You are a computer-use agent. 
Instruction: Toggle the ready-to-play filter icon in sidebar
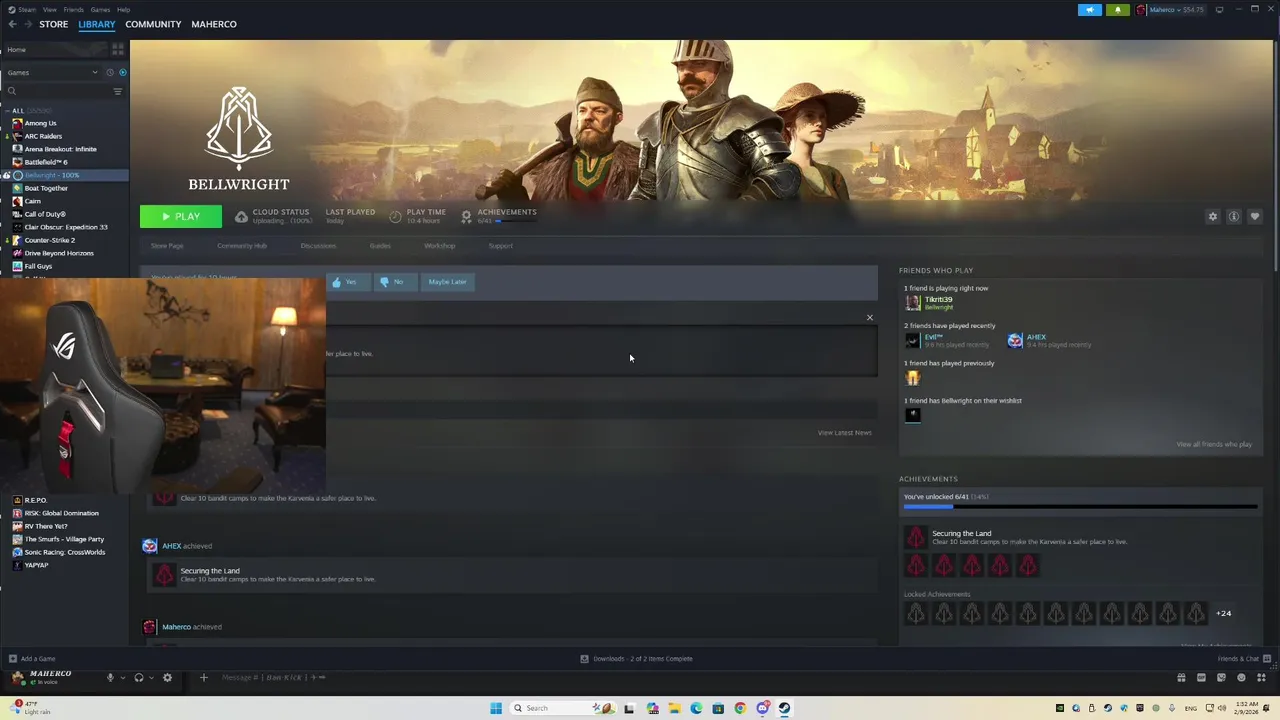(123, 72)
